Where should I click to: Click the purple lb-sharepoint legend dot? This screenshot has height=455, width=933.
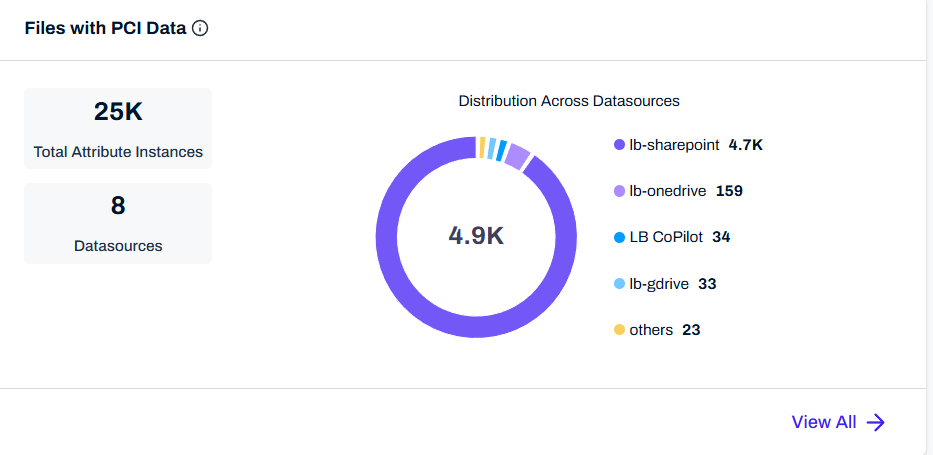point(619,145)
